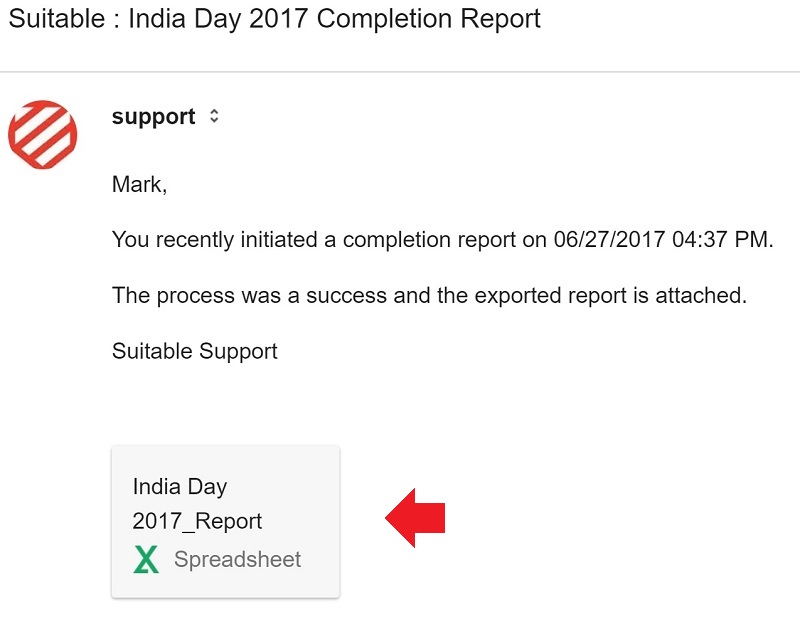
Task: Click the horizontal divider below the subject
Action: pyautogui.click(x=400, y=72)
